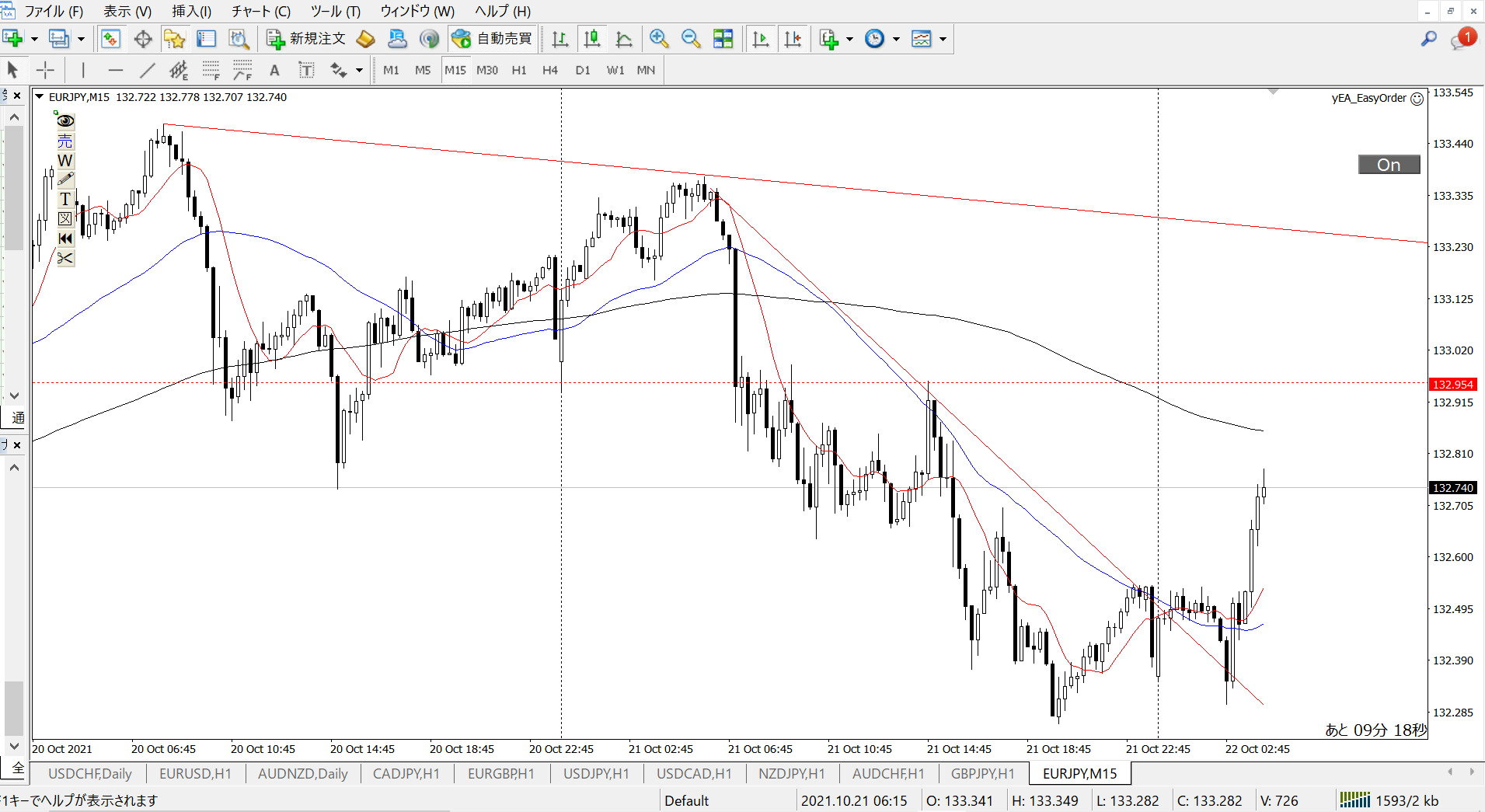The width and height of the screenshot is (1485, 812).
Task: Open the ファイル (F) menu
Action: pos(53,11)
